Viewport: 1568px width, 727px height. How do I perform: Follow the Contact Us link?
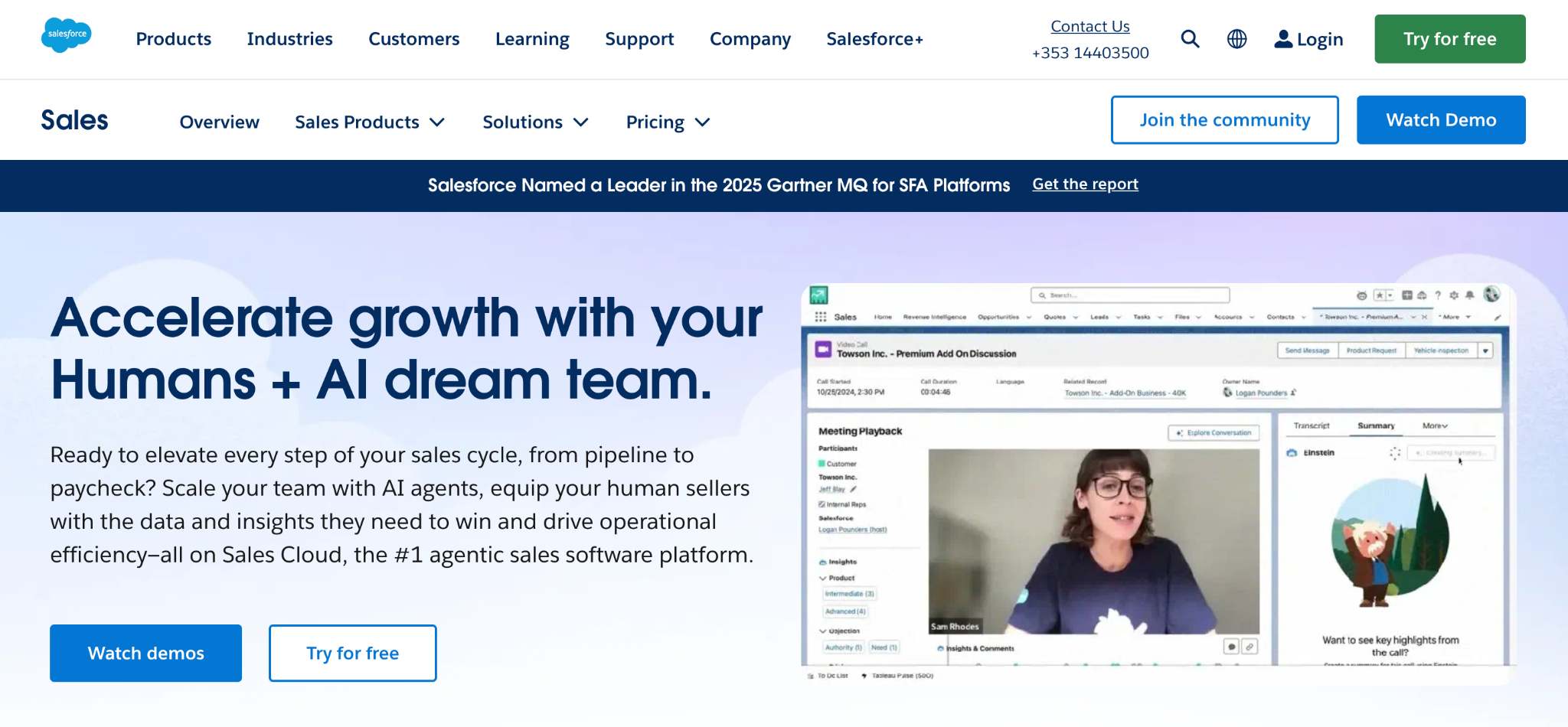coord(1090,26)
